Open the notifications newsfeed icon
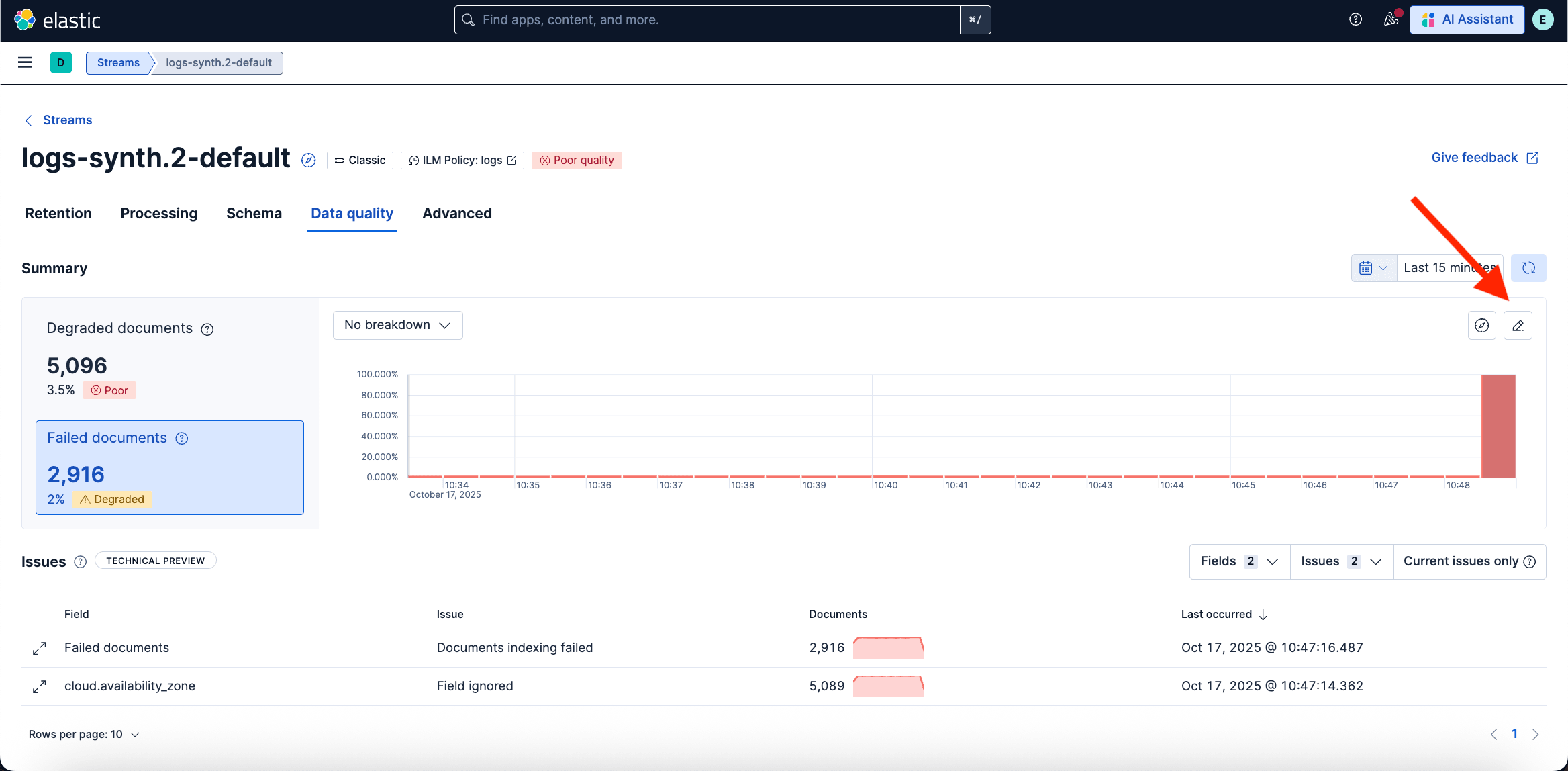This screenshot has height=771, width=1568. point(1391,19)
